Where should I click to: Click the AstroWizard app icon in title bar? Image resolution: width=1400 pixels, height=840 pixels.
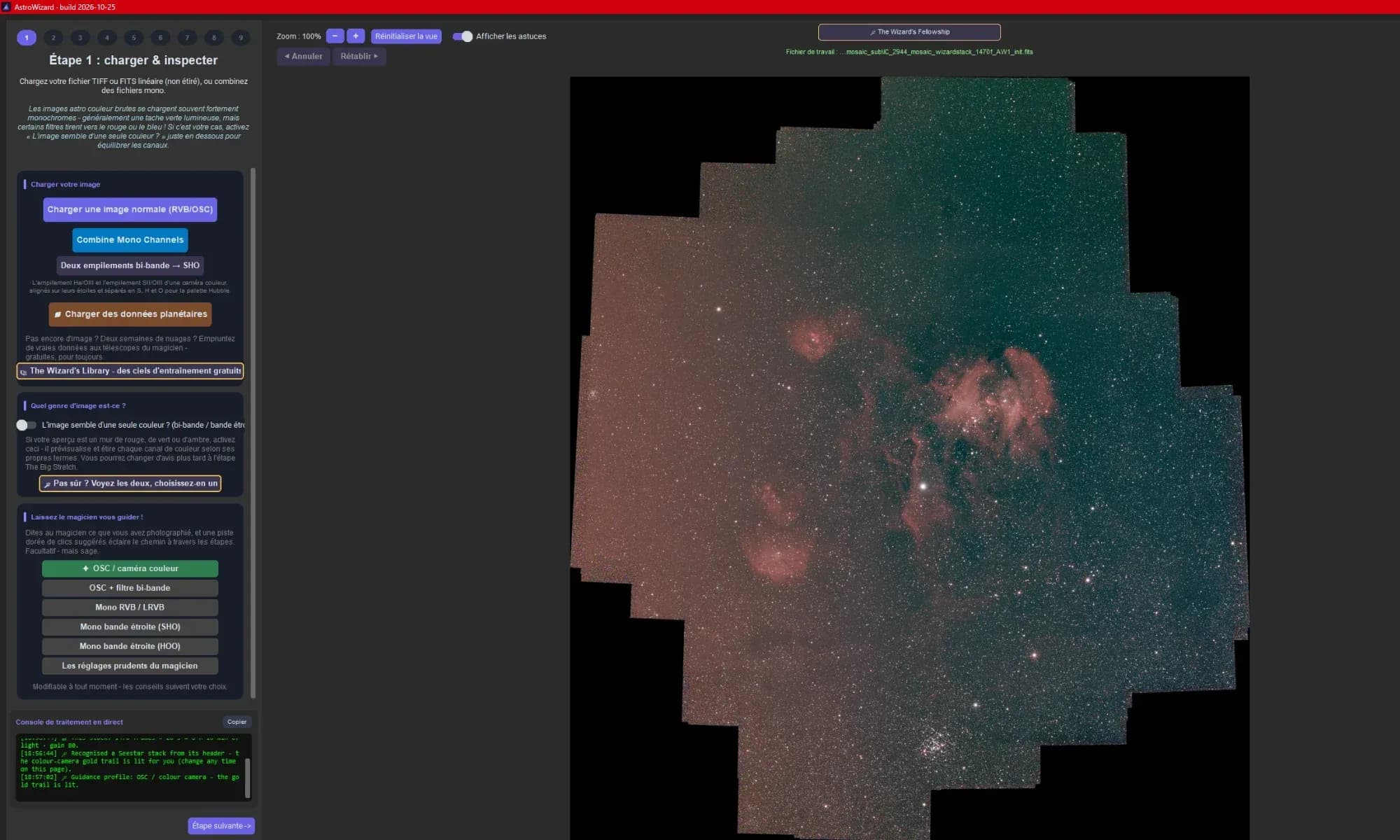(x=6, y=7)
